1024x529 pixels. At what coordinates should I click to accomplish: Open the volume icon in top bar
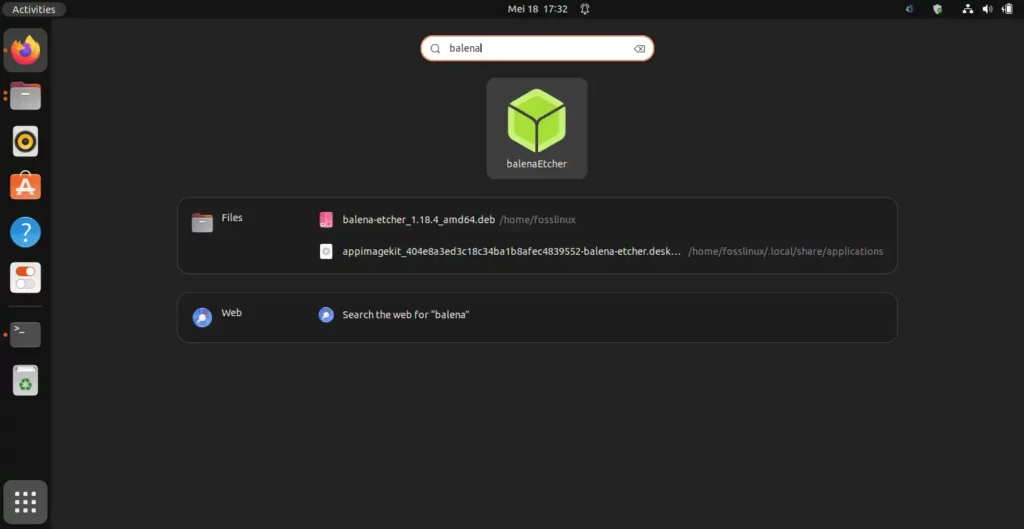[987, 9]
